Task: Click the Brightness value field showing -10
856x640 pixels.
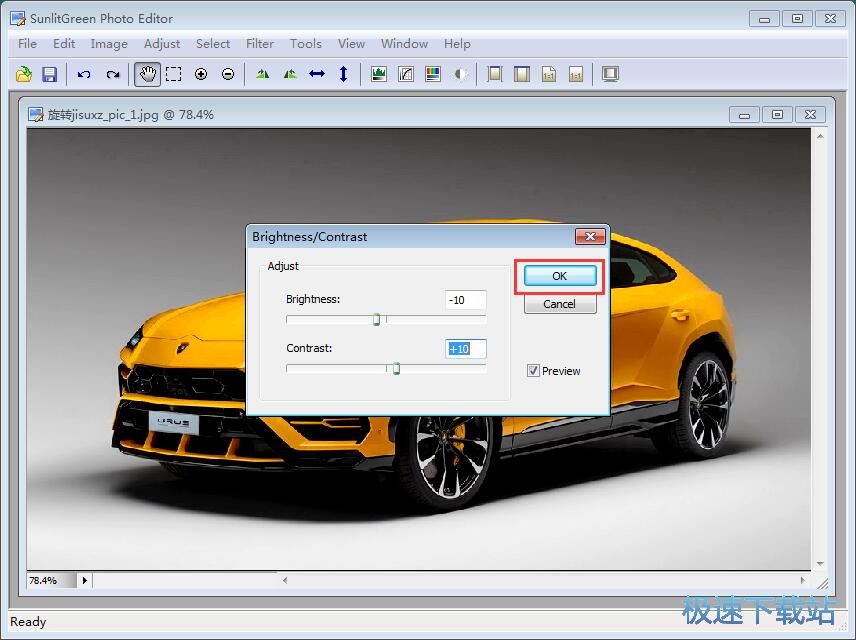Action: pyautogui.click(x=466, y=300)
